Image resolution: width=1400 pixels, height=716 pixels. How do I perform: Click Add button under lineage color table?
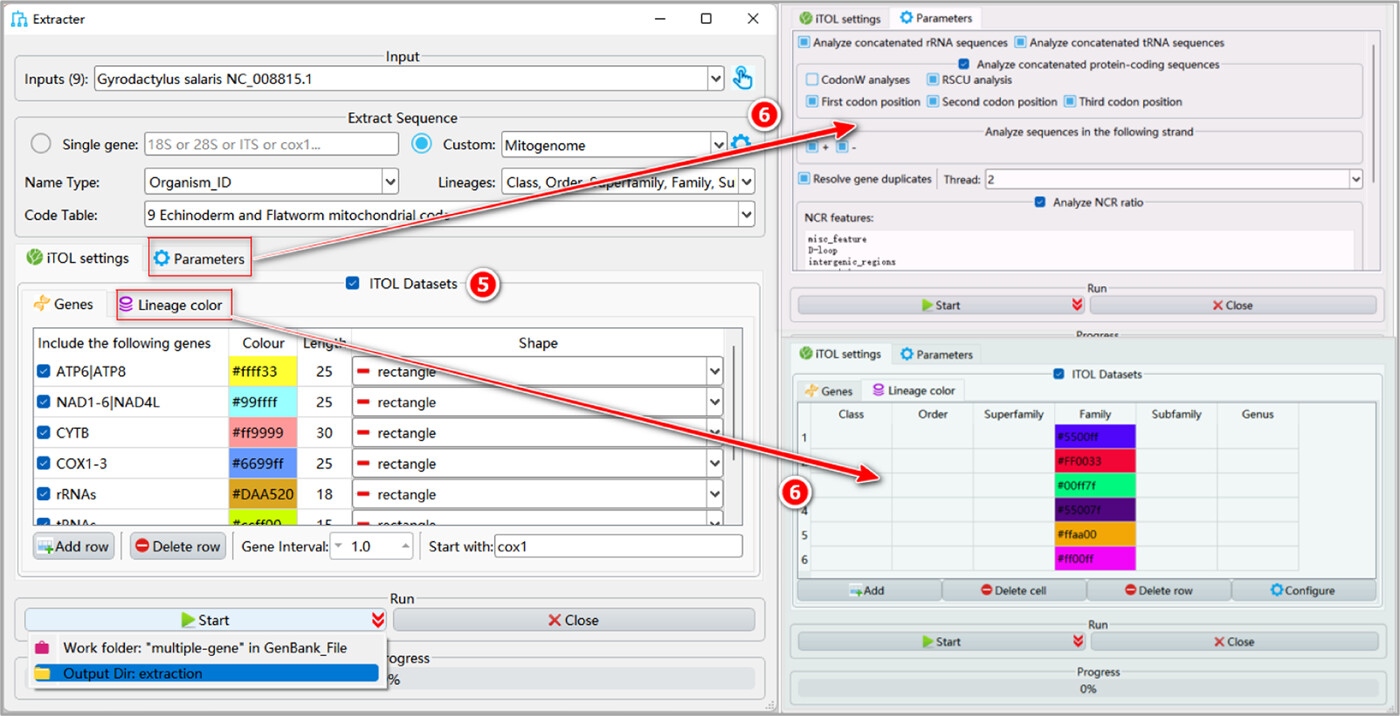pos(869,590)
